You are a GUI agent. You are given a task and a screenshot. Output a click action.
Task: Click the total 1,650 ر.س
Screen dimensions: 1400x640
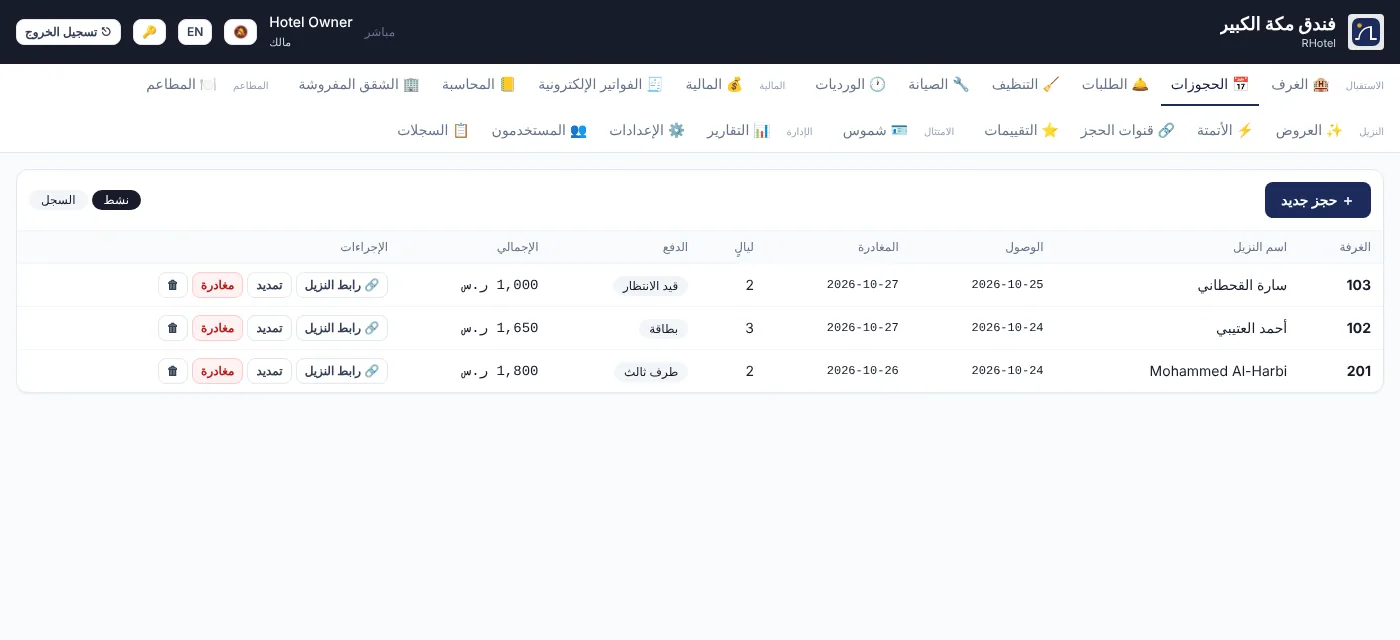tap(499, 328)
